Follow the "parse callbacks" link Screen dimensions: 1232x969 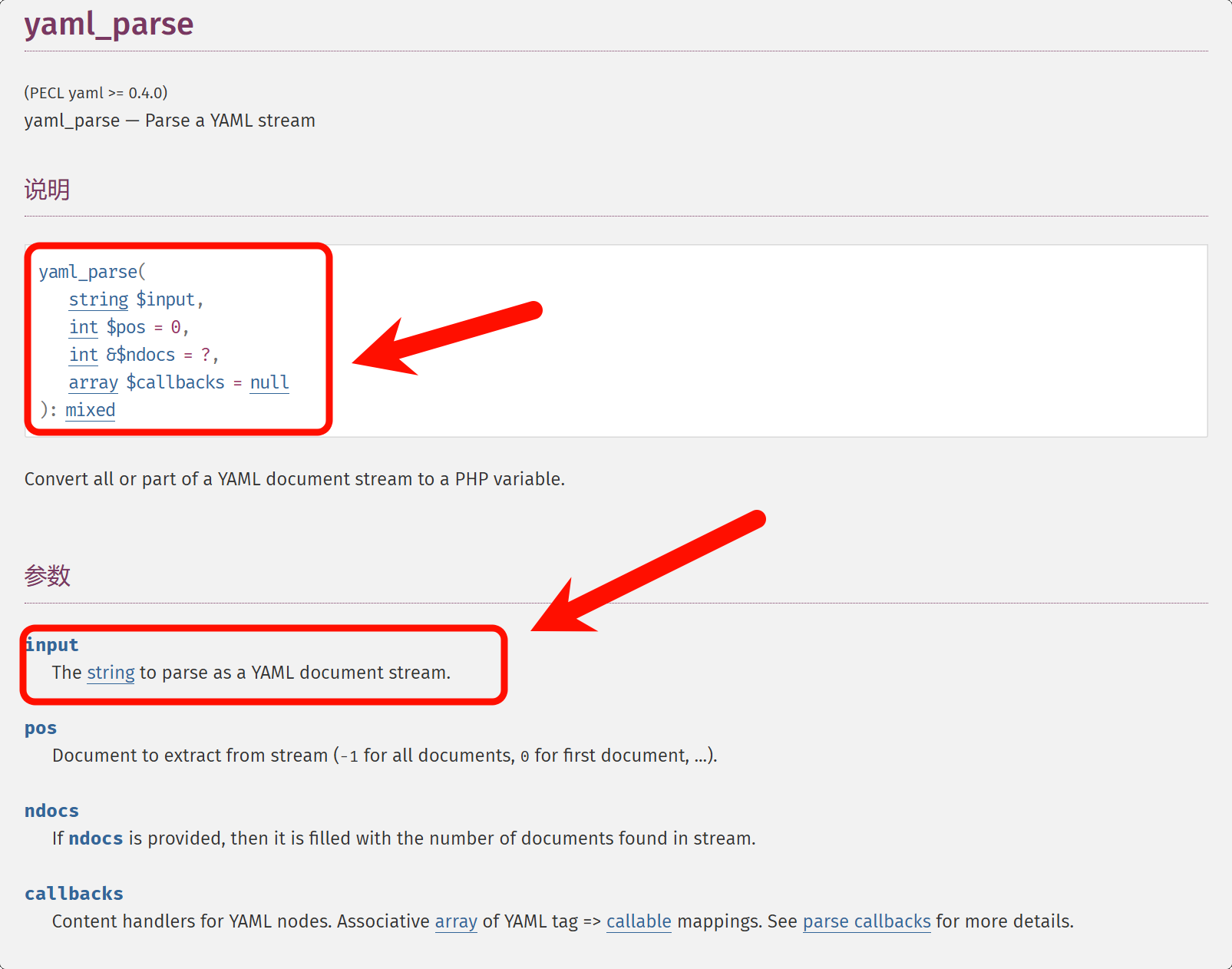867,921
